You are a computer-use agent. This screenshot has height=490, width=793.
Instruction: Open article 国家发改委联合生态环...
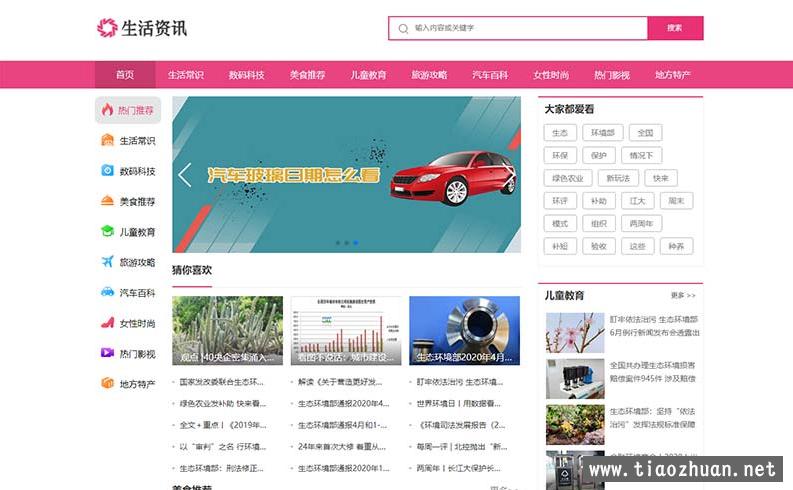tap(222, 382)
